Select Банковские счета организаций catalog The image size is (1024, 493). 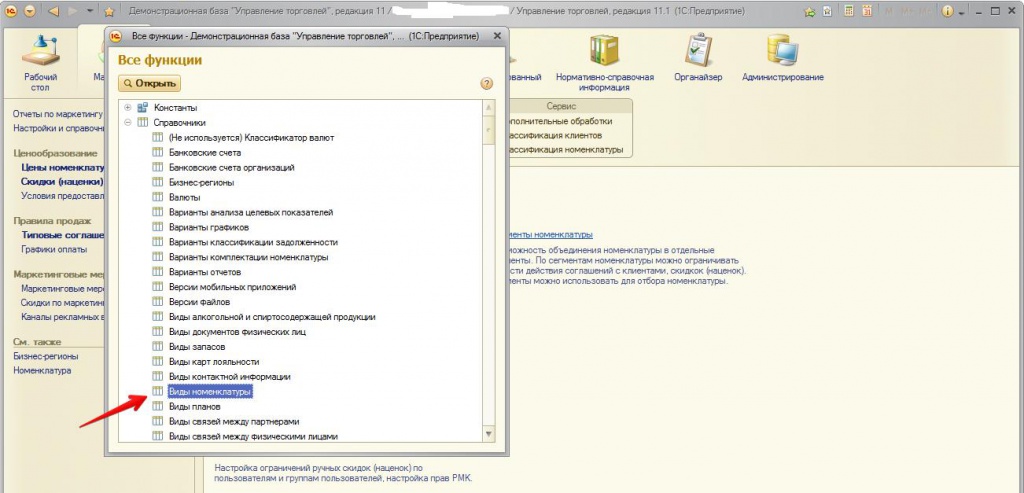[231, 168]
